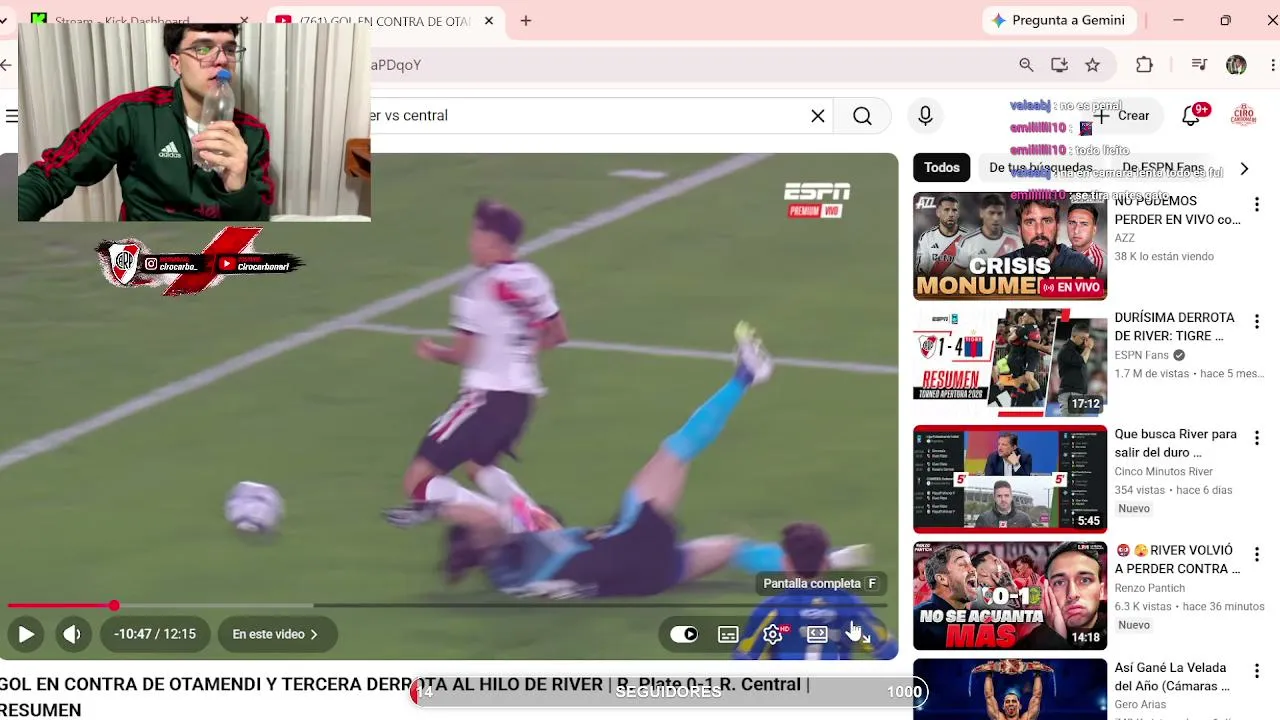Select the 'De tus búsquedas' filter chip

coord(1041,168)
